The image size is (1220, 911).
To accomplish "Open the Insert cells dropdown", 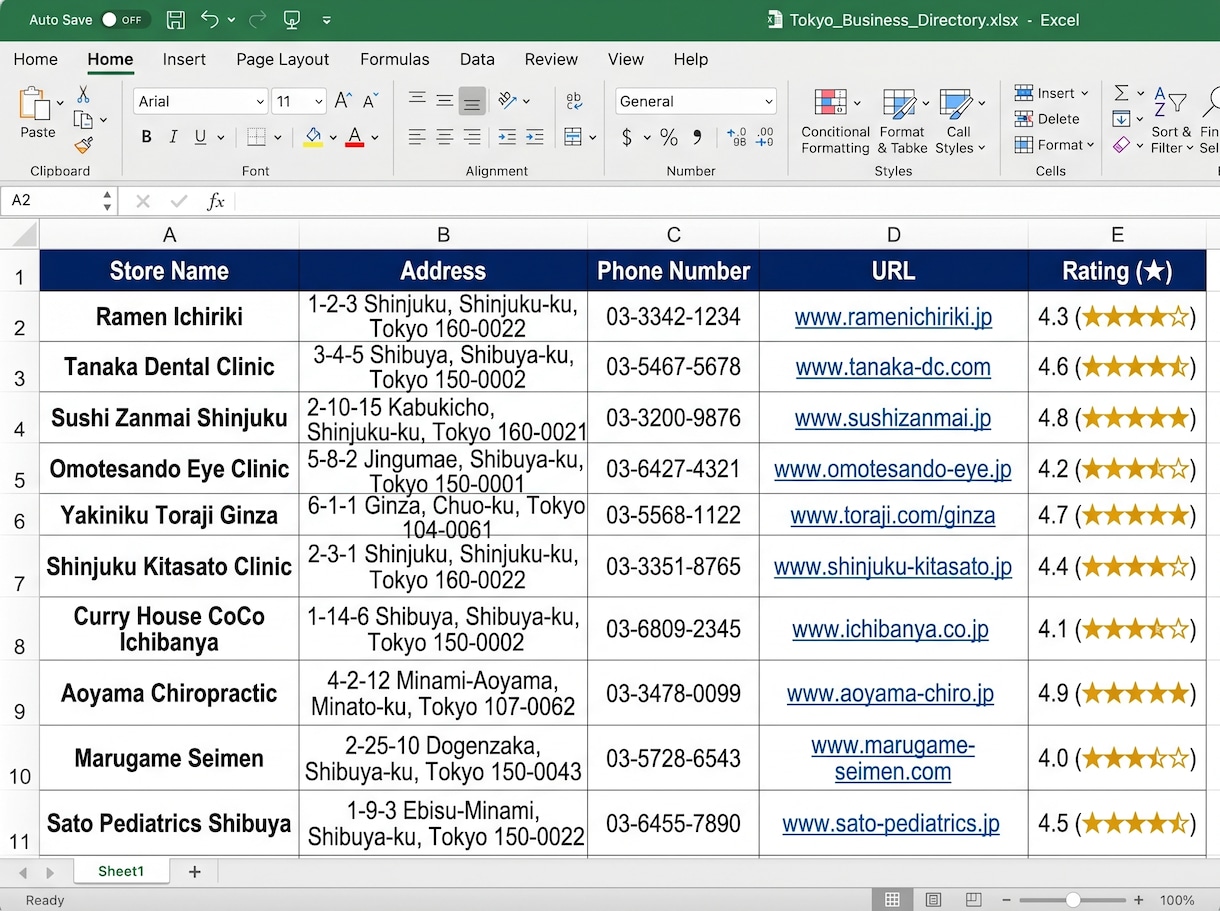I will tap(1051, 93).
